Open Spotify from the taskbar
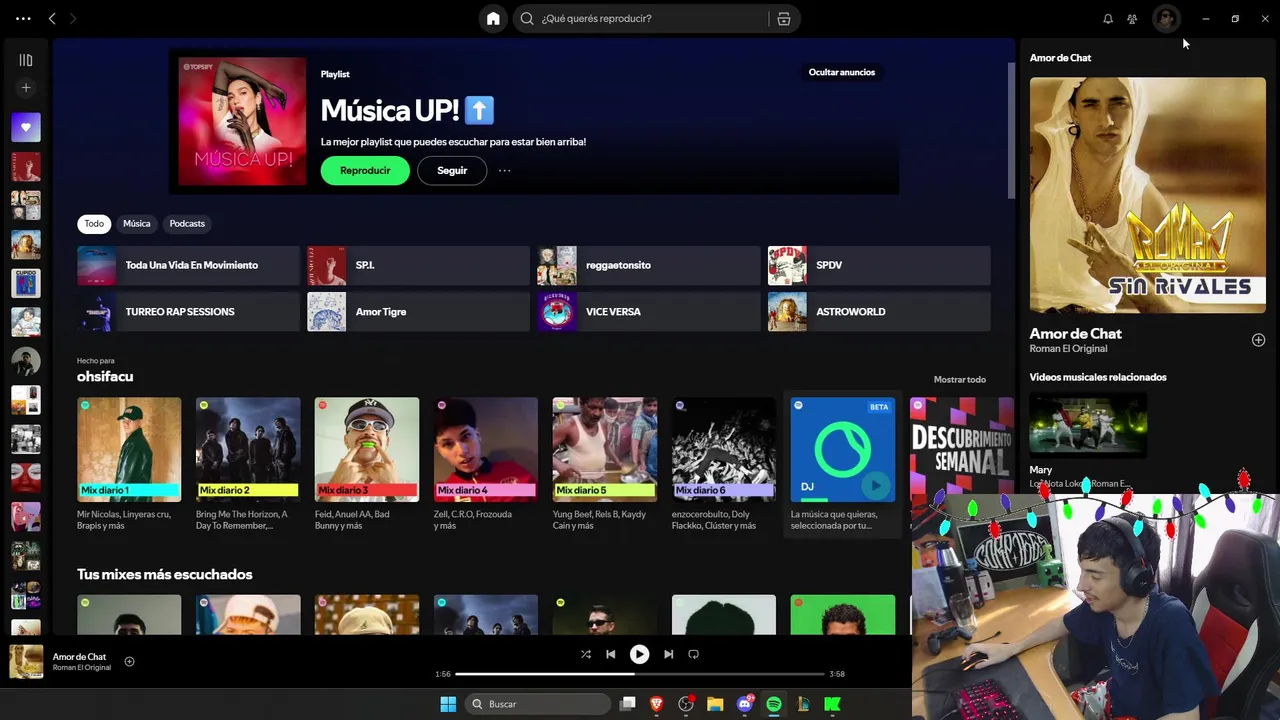The height and width of the screenshot is (720, 1280). 773,704
